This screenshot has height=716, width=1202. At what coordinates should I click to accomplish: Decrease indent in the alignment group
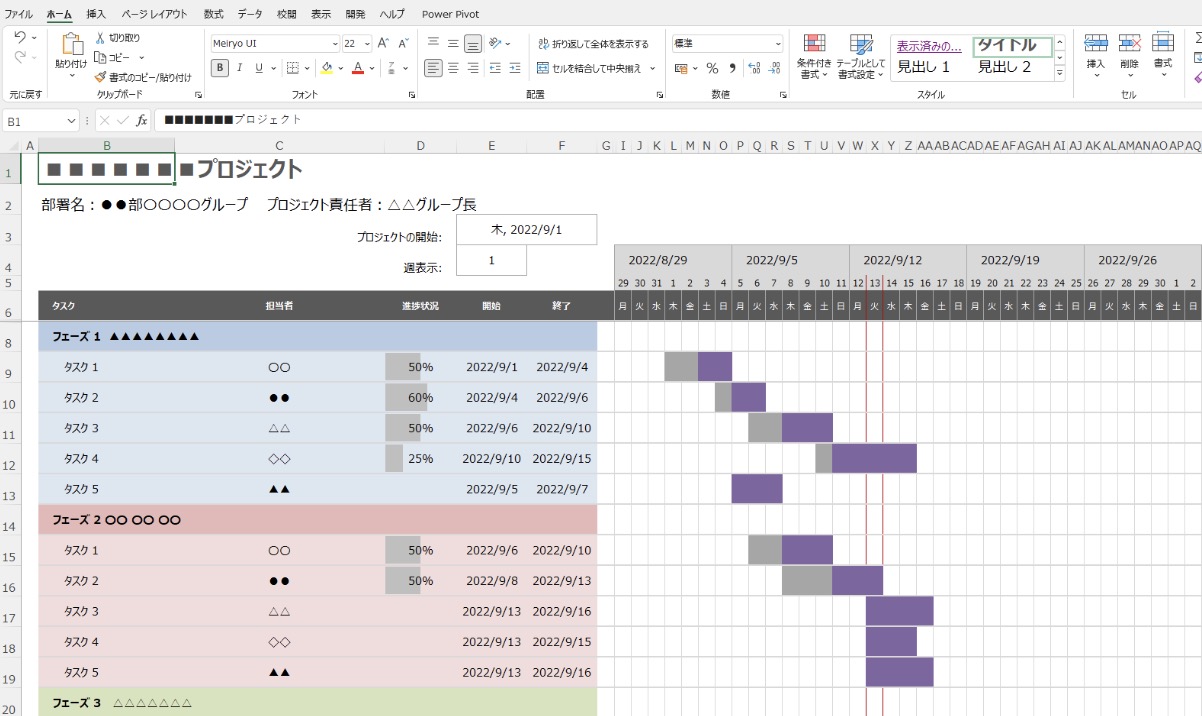coord(497,68)
